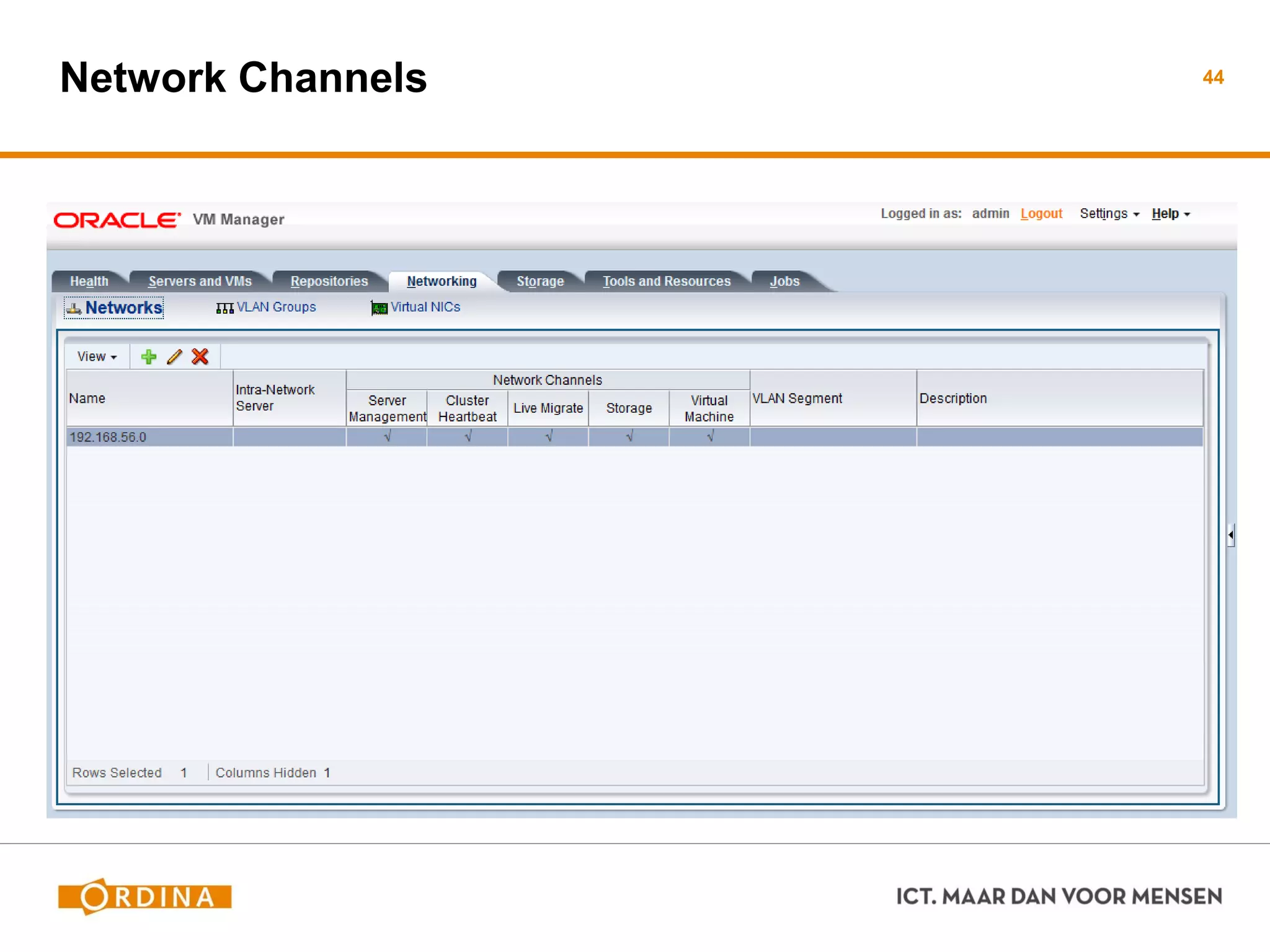1270x952 pixels.
Task: Click the pencil edit network icon
Action: coord(175,357)
